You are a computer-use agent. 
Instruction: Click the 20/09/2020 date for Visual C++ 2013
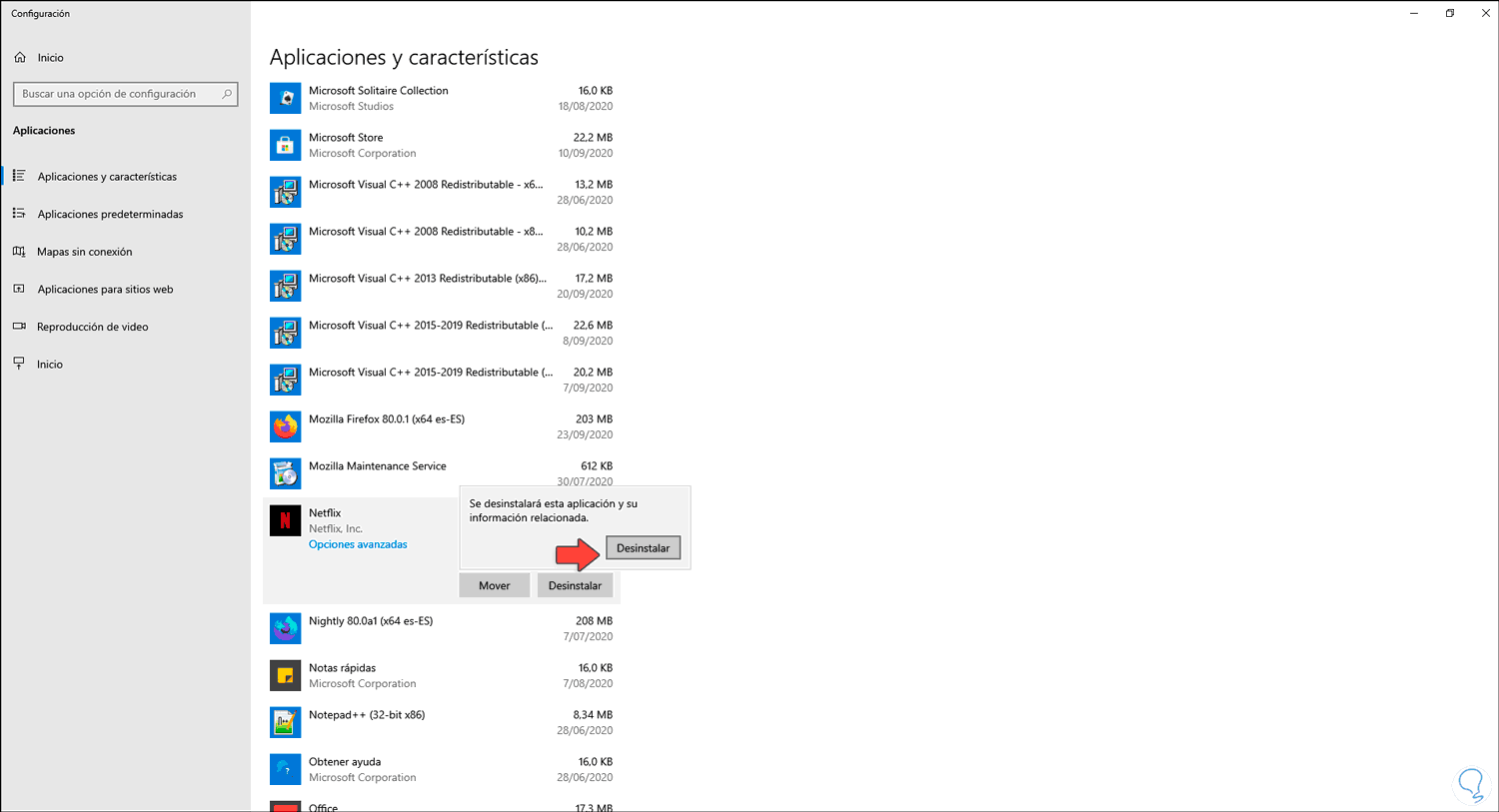(x=585, y=295)
